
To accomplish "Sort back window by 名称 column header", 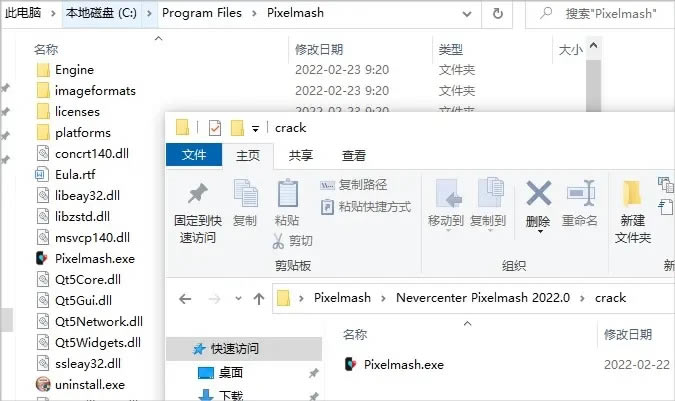I will (x=46, y=49).
